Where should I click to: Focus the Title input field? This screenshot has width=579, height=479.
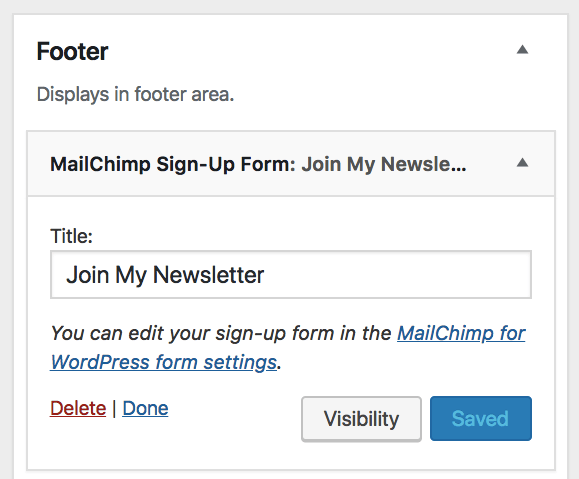(x=291, y=274)
